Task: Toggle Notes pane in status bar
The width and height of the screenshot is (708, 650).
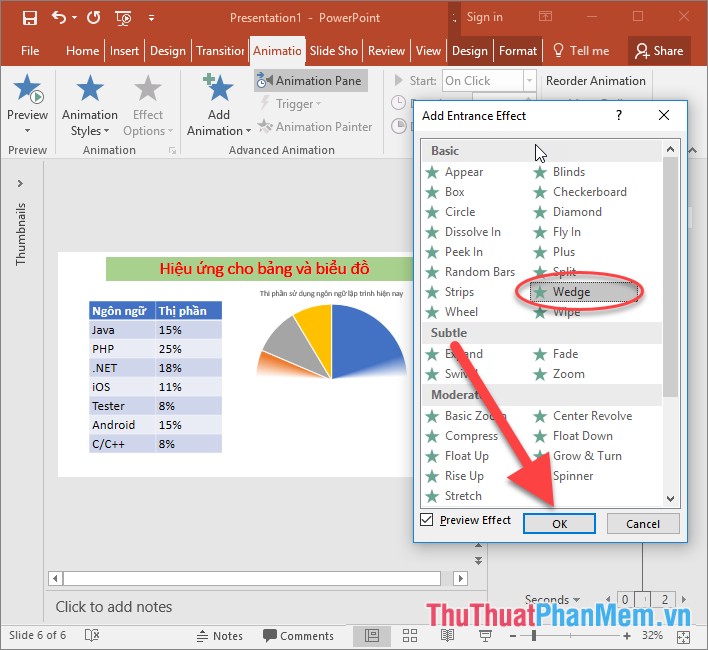Action: tap(220, 636)
